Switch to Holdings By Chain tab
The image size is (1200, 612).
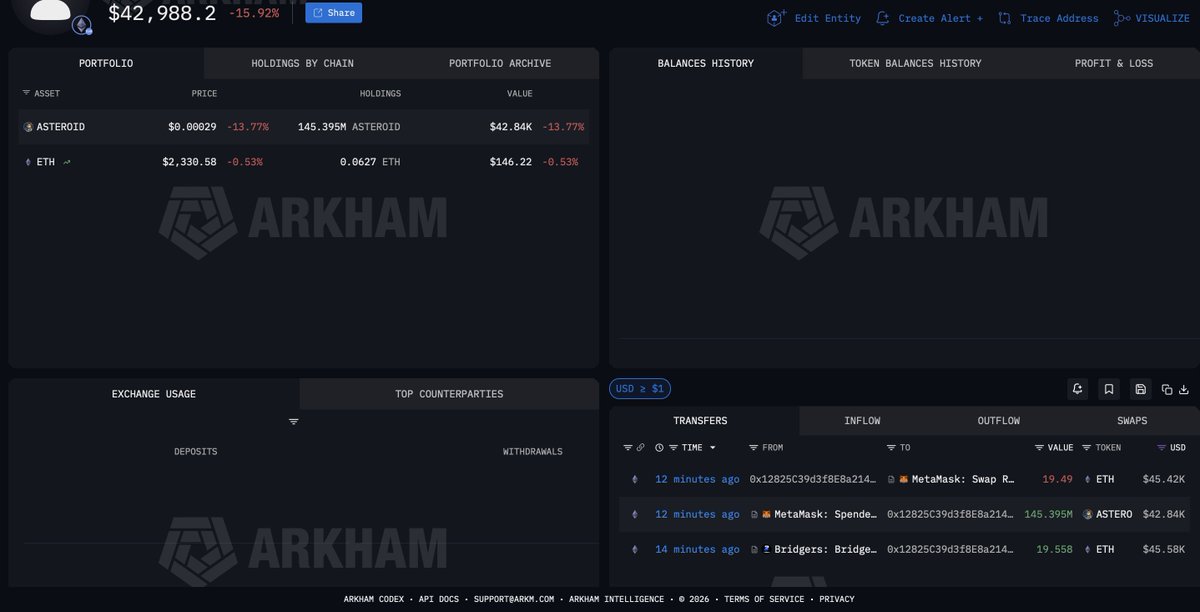point(302,63)
